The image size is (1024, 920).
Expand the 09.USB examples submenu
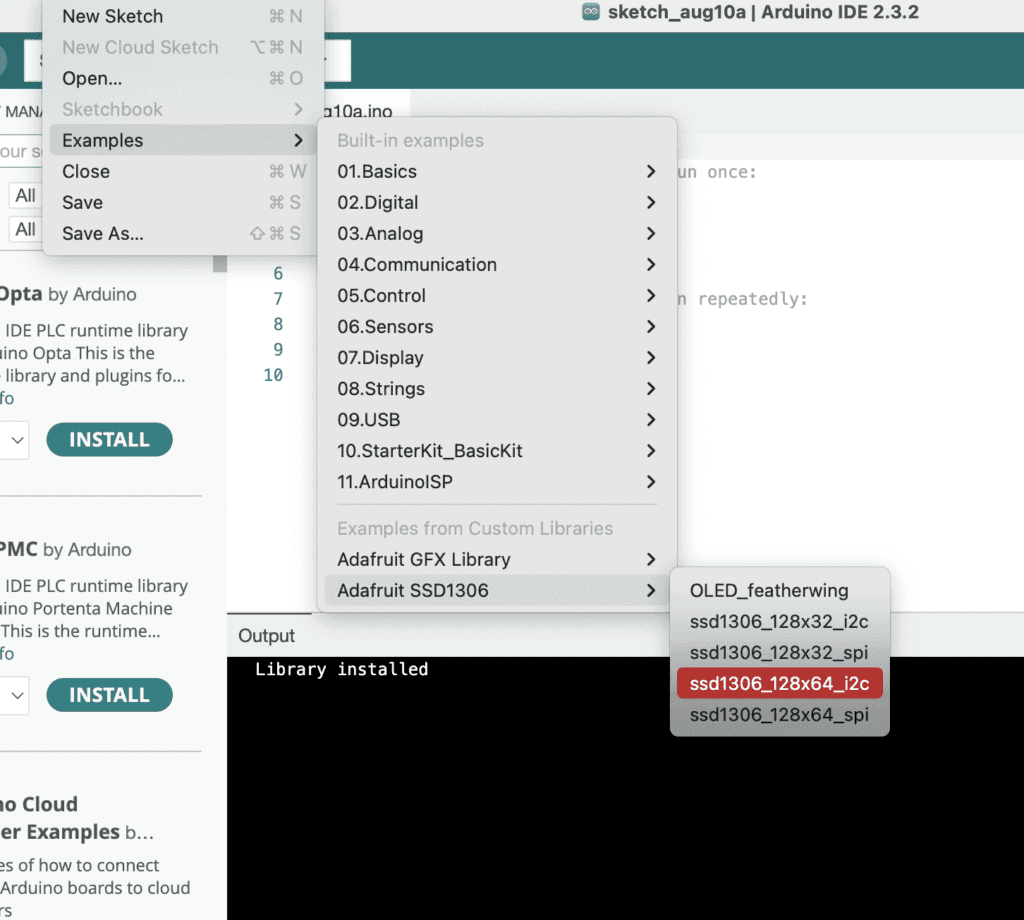[497, 420]
